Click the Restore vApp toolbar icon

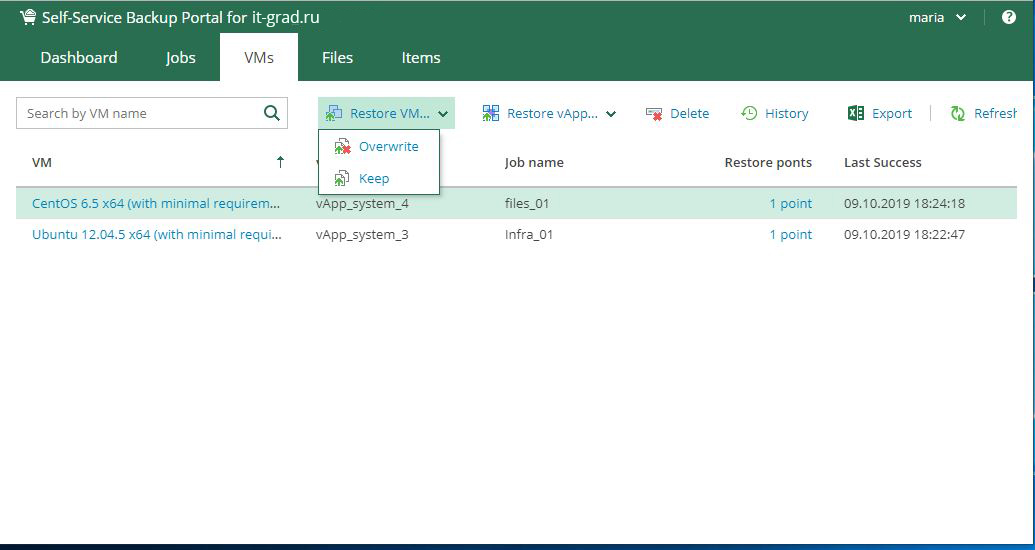(x=491, y=114)
